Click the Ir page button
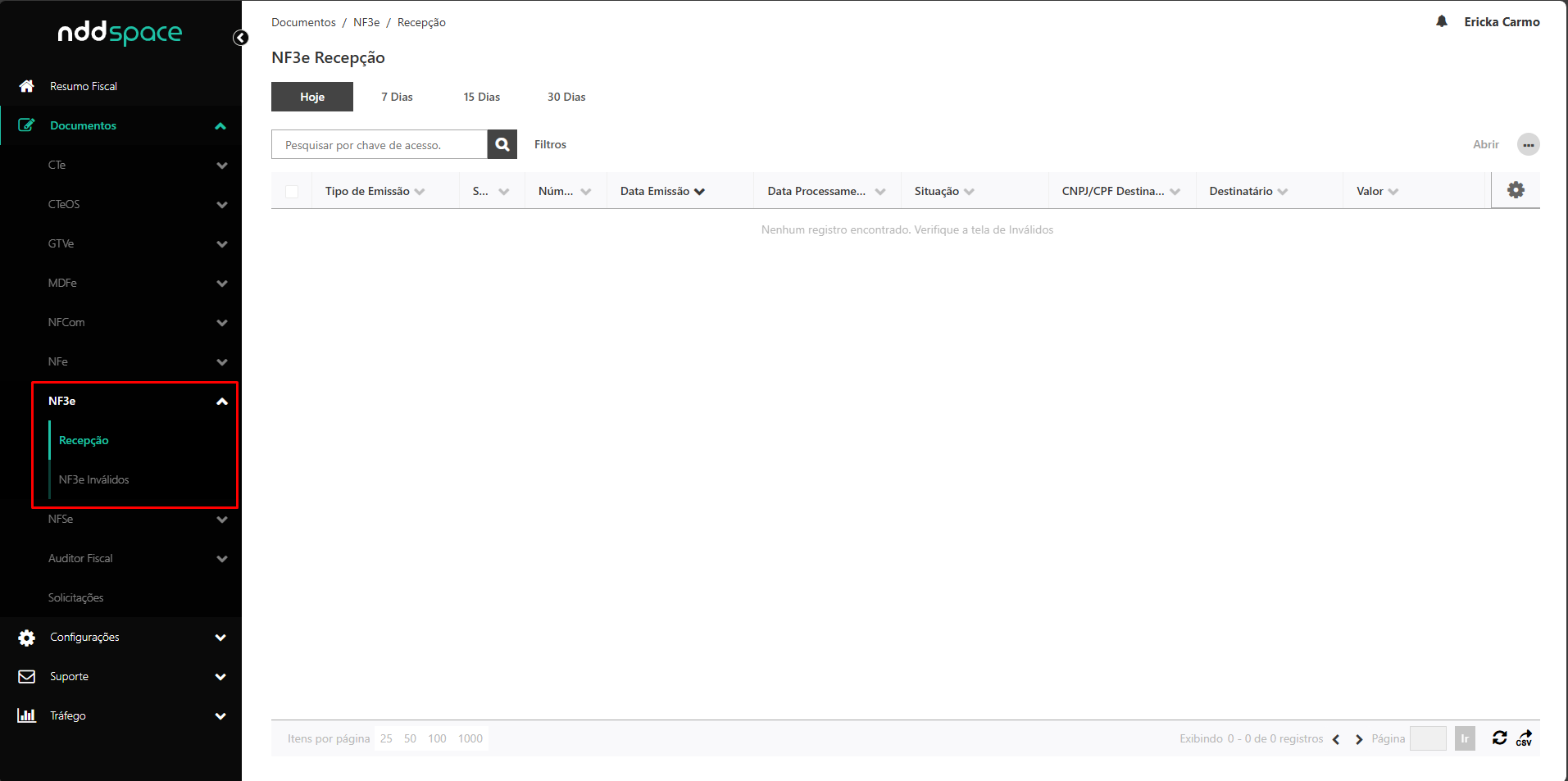 [x=1464, y=738]
